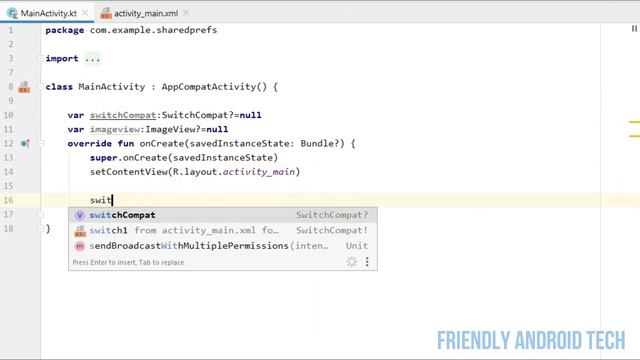Open the completion popup three-dot options menu

coord(367,262)
